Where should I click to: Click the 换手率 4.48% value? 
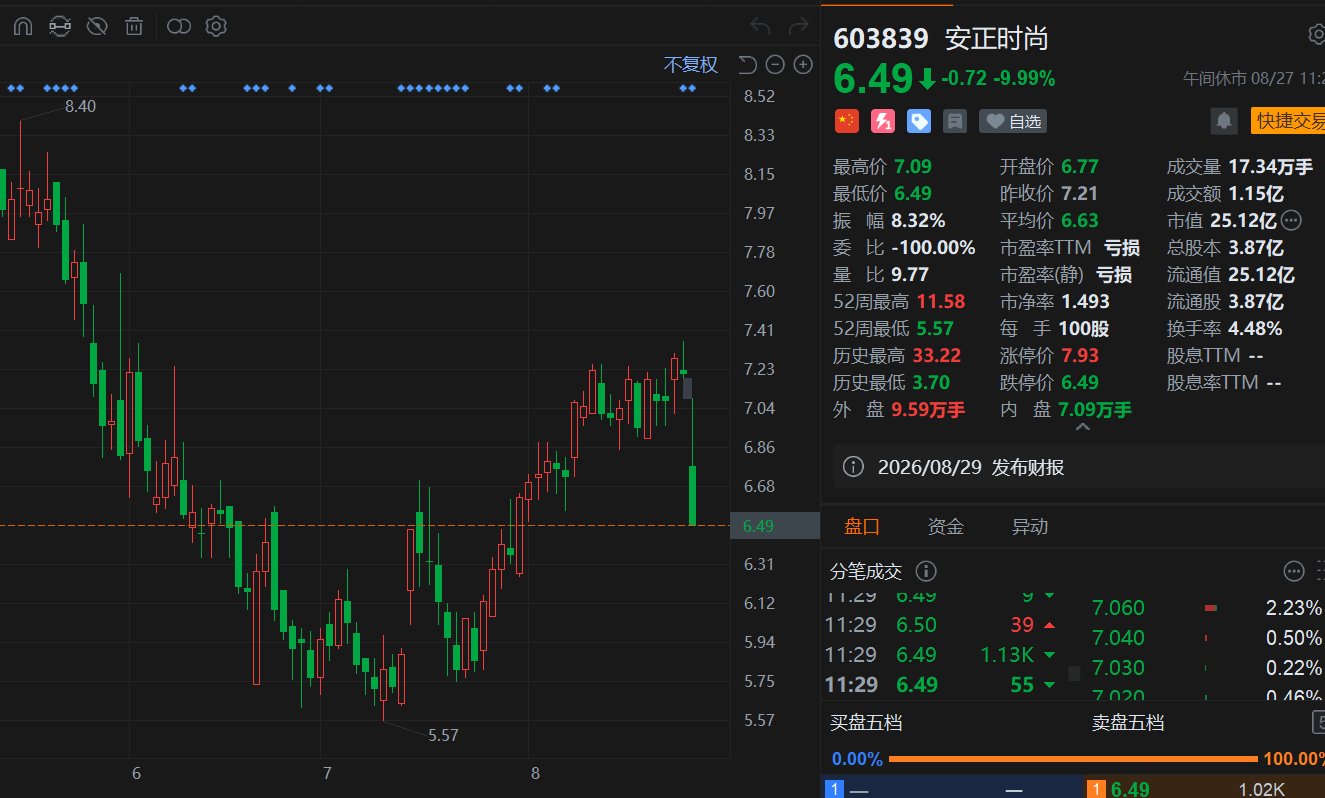[1257, 328]
